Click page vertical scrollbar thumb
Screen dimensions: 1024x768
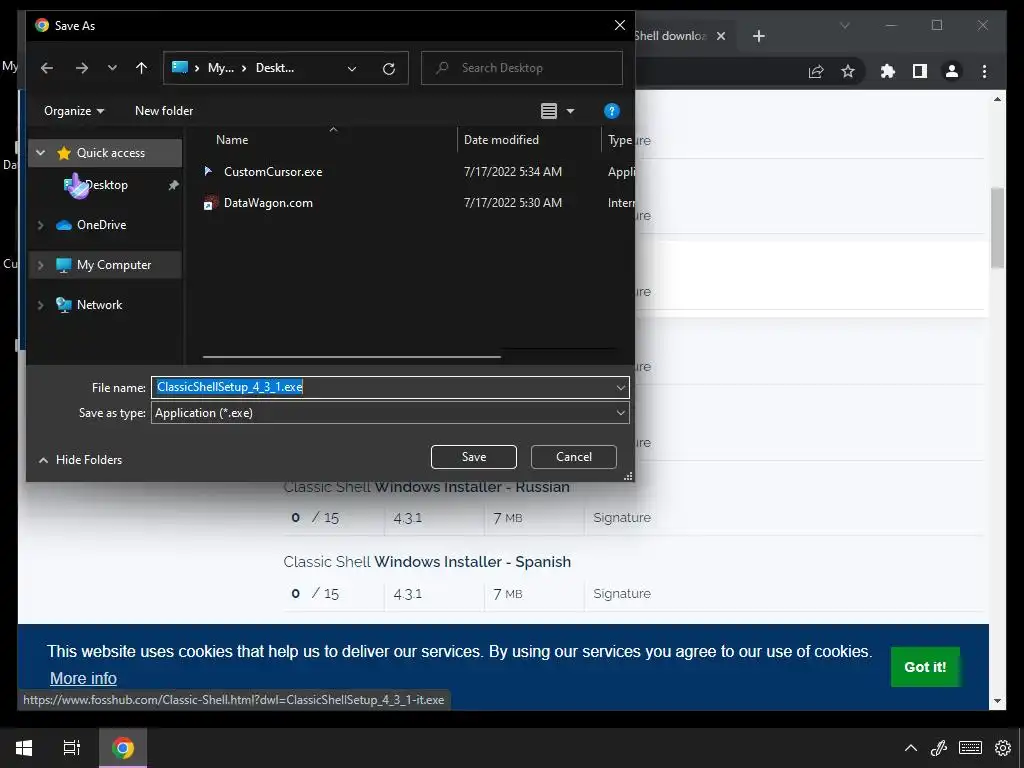point(997,228)
